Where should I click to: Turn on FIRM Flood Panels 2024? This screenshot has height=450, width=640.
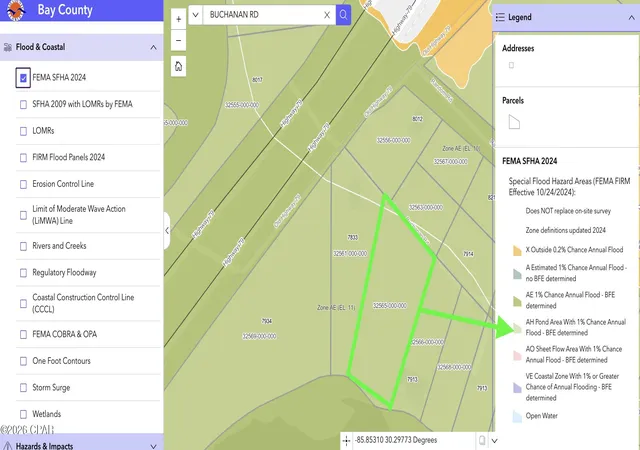coord(23,158)
